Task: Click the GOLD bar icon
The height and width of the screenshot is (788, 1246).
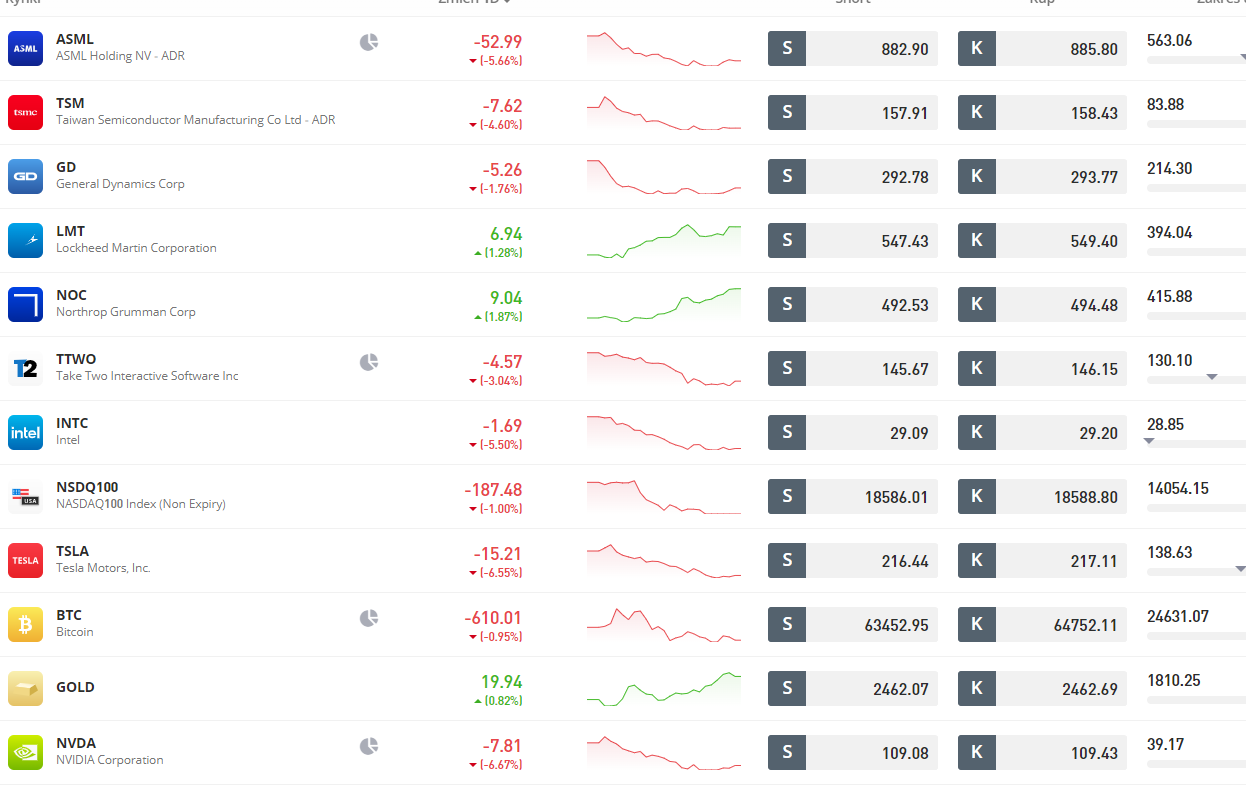Action: point(25,689)
